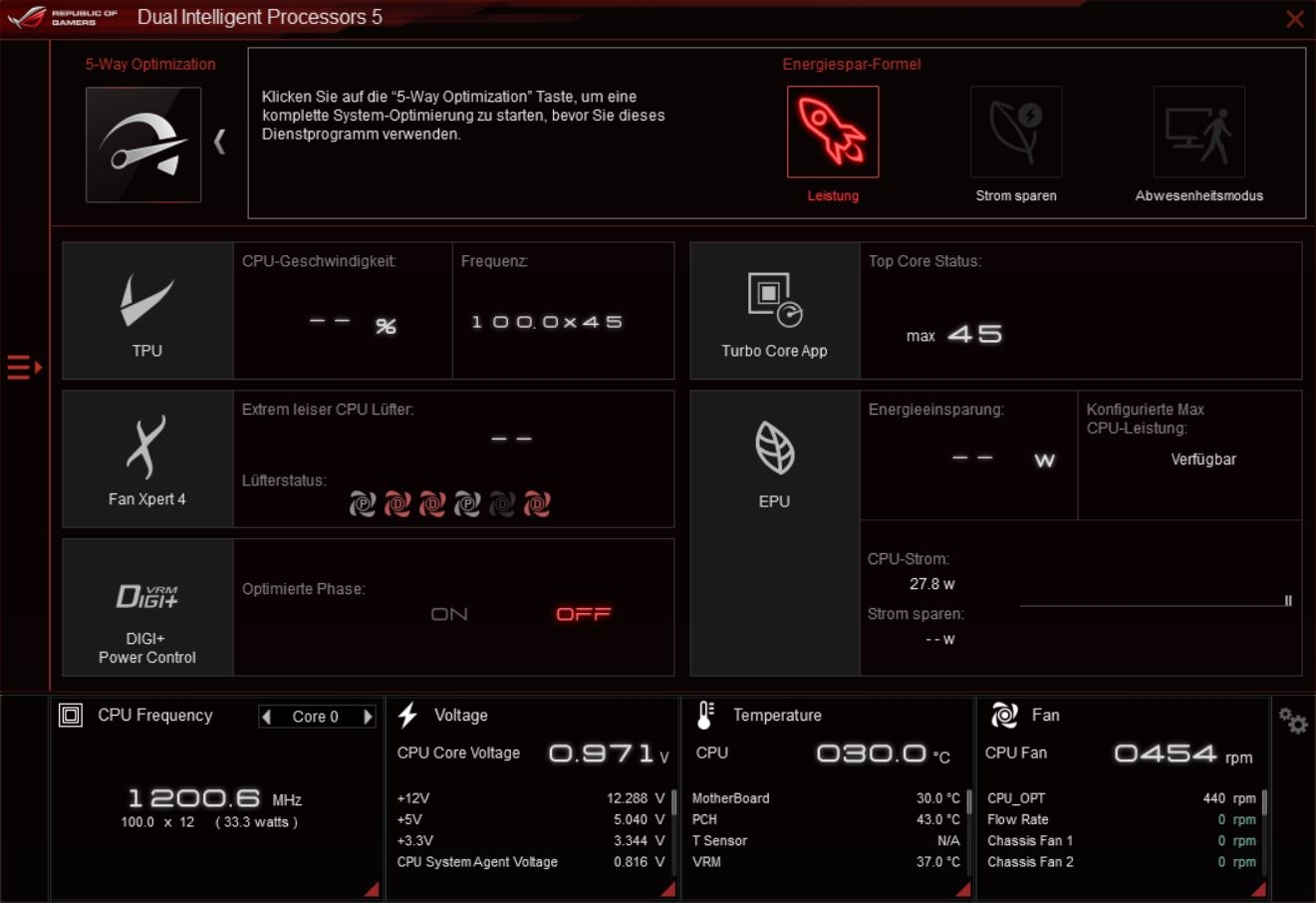
Task: Select the +5V voltage row
Action: coord(530,819)
